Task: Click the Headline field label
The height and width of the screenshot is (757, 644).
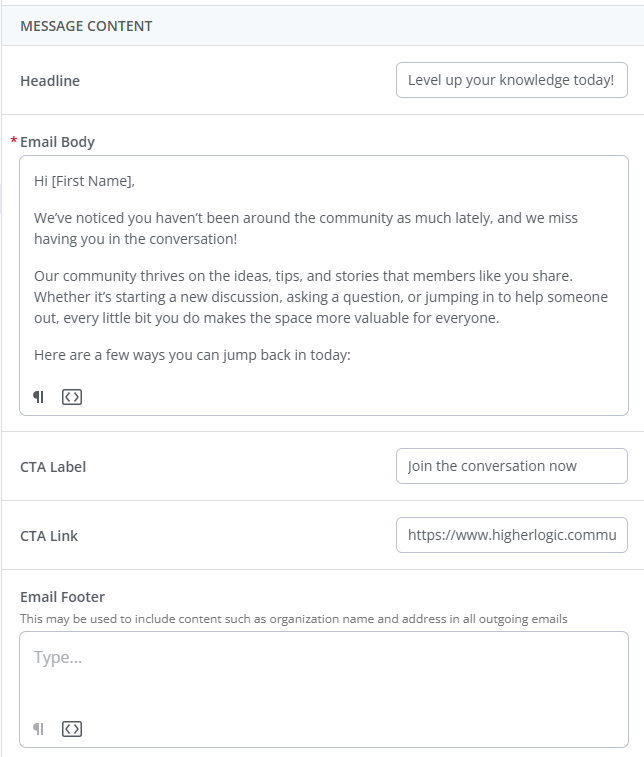Action: tap(50, 81)
